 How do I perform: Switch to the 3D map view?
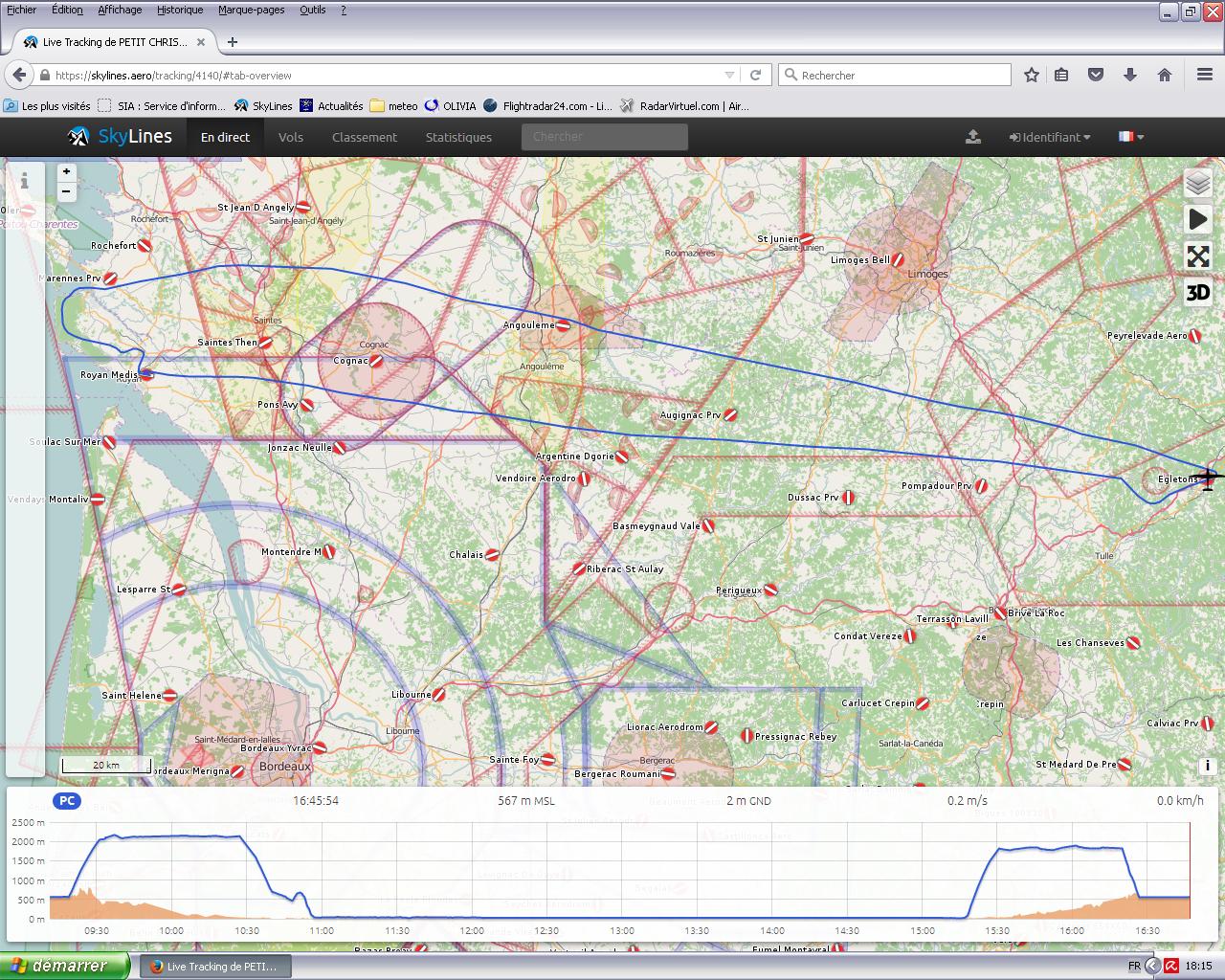1197,292
